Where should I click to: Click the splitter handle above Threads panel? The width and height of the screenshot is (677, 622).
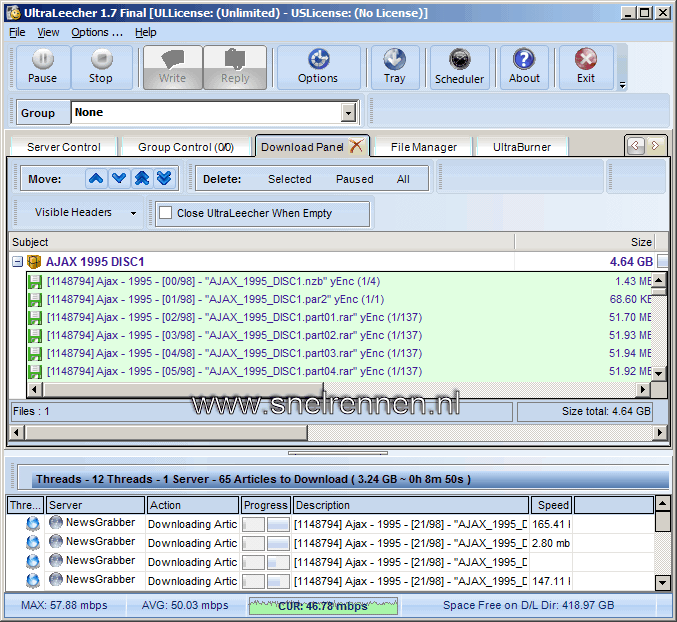click(338, 453)
